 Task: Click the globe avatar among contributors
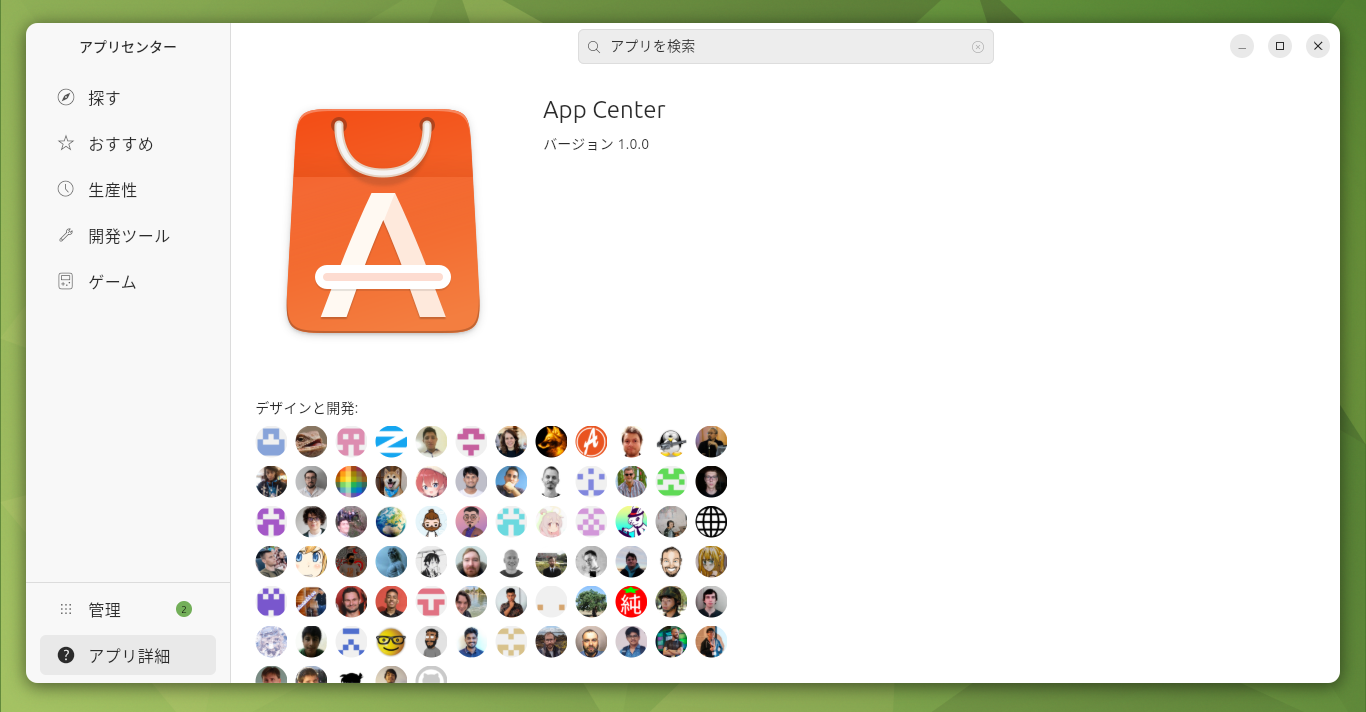711,521
